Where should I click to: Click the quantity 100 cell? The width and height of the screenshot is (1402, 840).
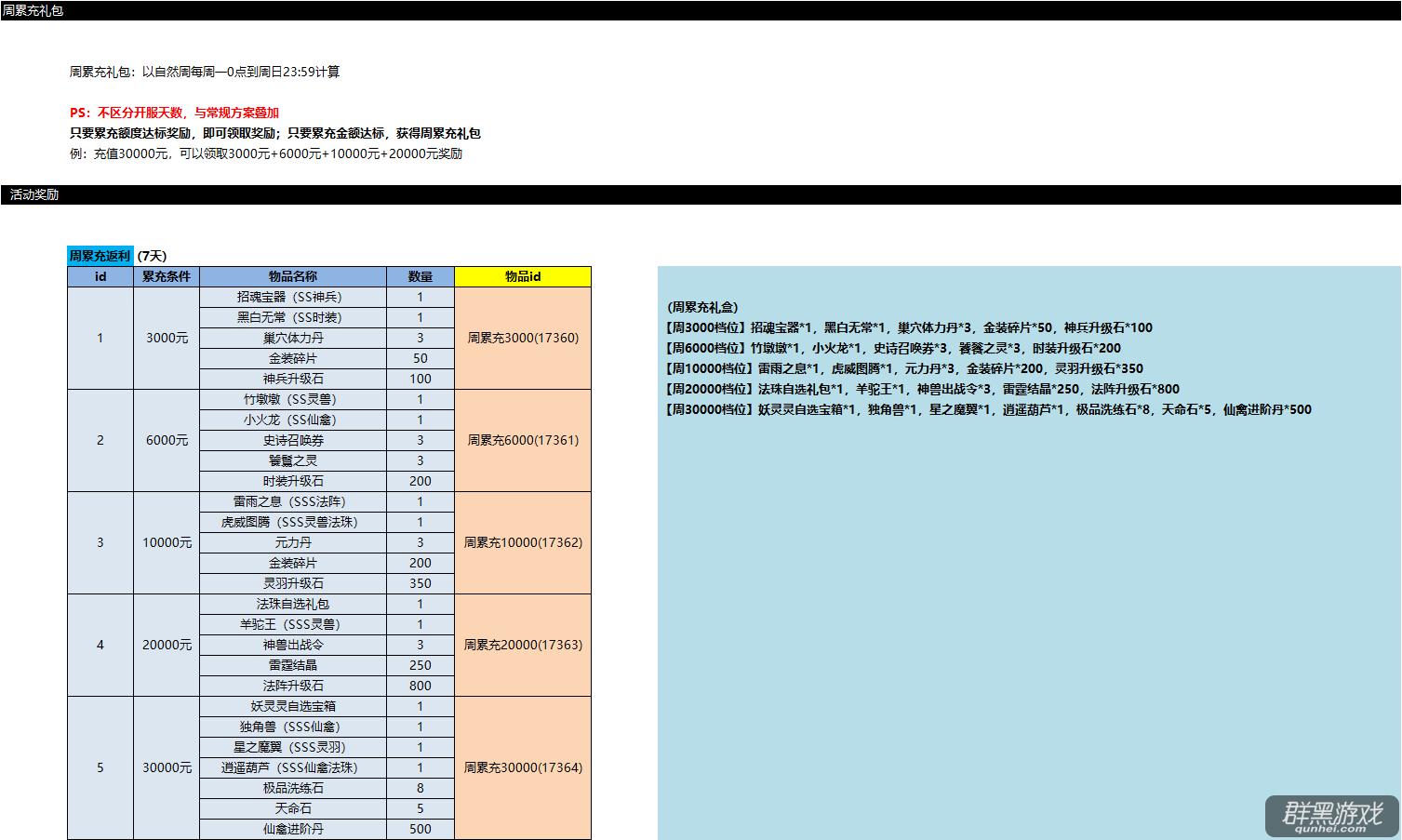point(421,379)
